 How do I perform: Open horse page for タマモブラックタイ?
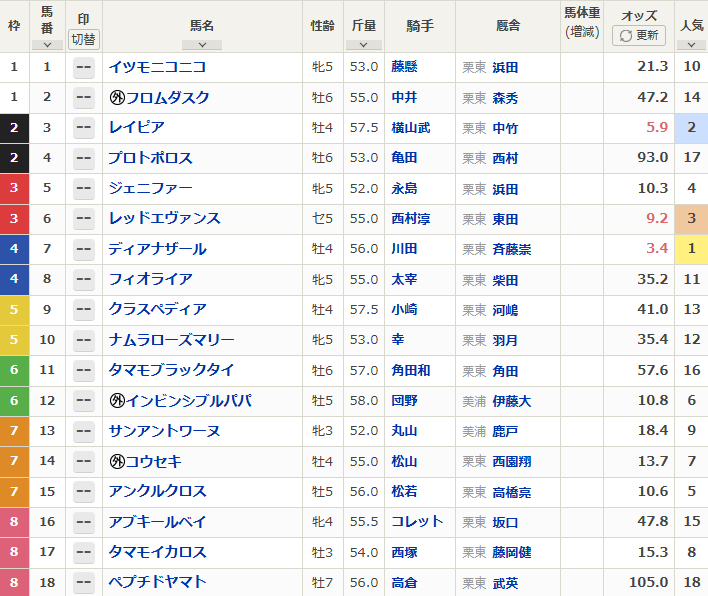172,370
